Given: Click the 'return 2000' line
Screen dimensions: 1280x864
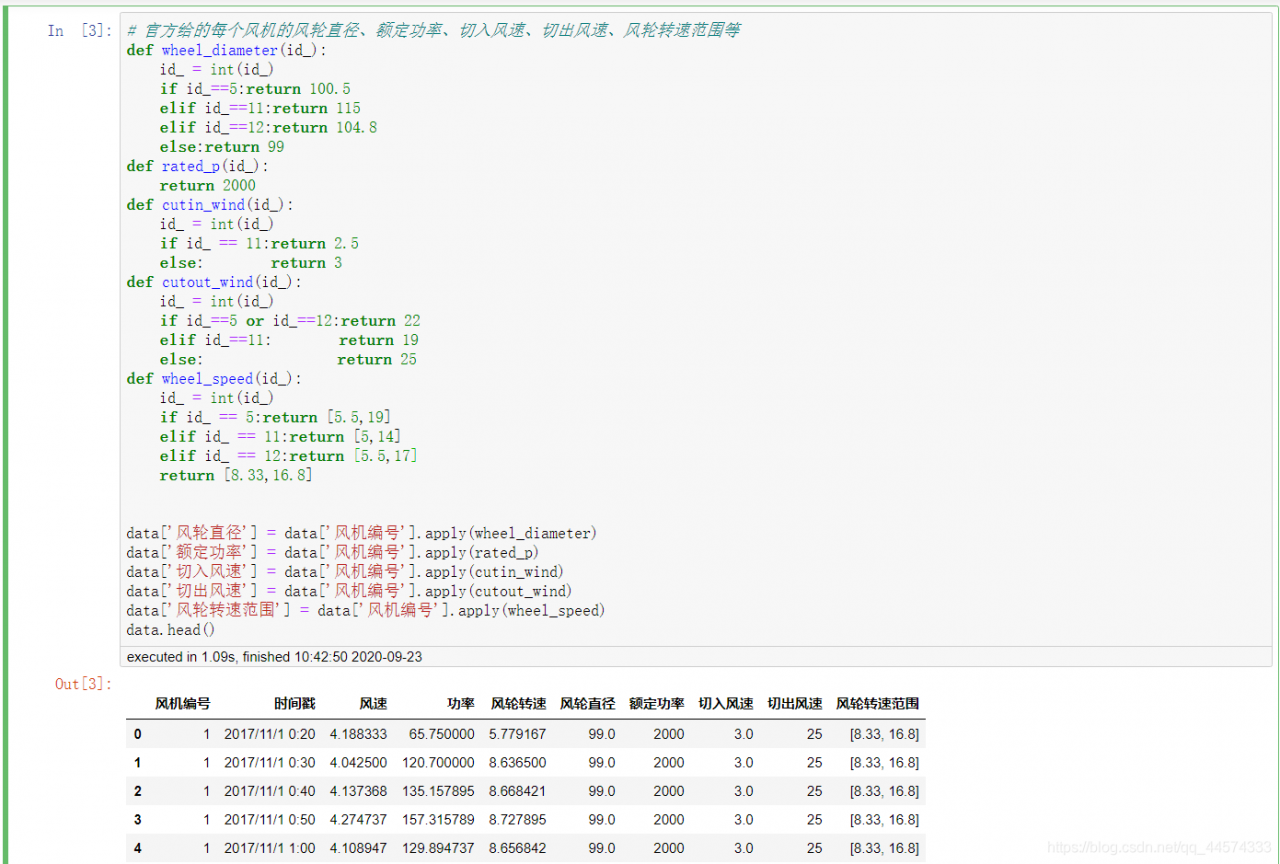Looking at the screenshot, I should click(x=208, y=185).
